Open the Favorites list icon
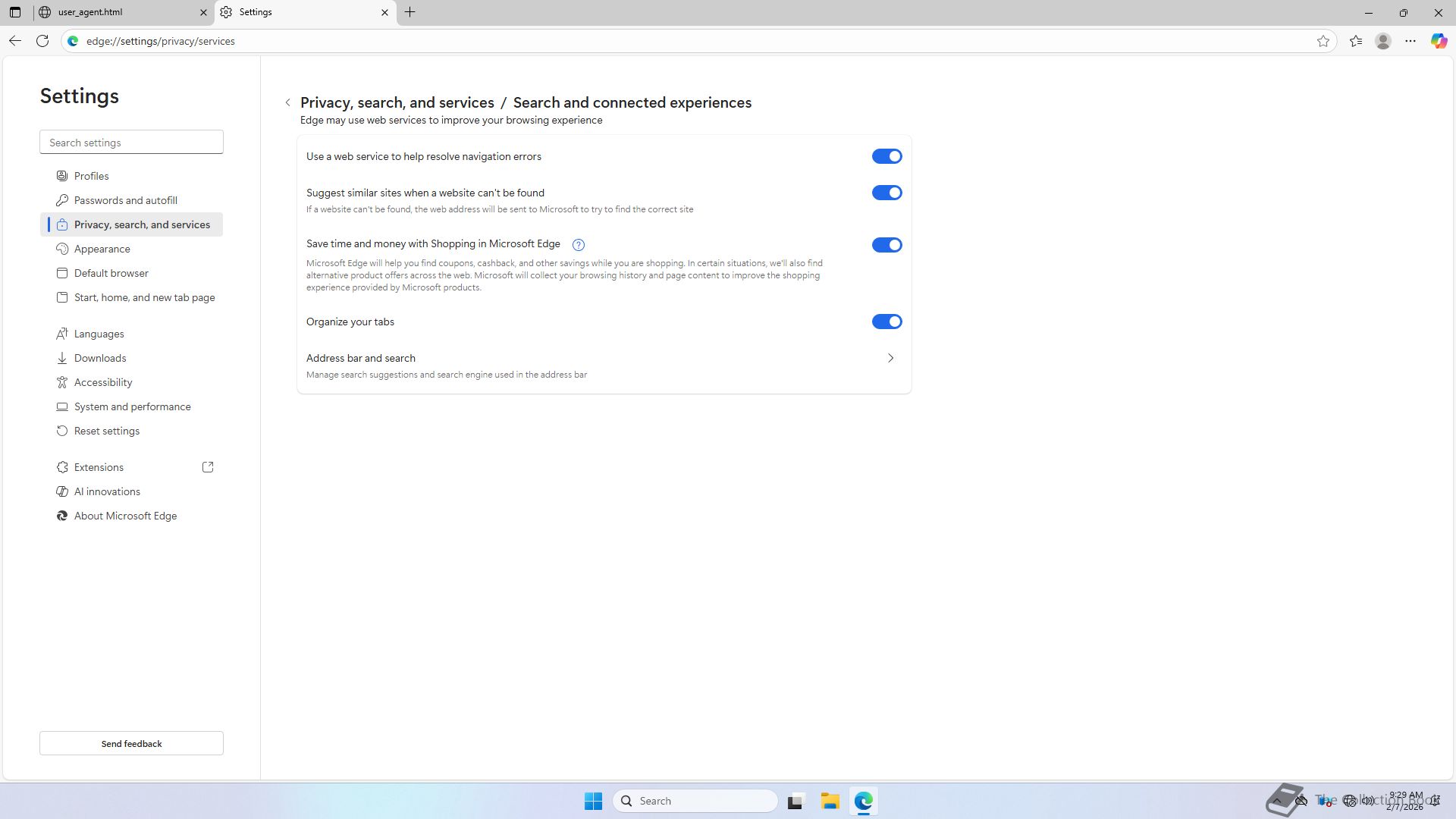This screenshot has height=819, width=1456. point(1356,41)
